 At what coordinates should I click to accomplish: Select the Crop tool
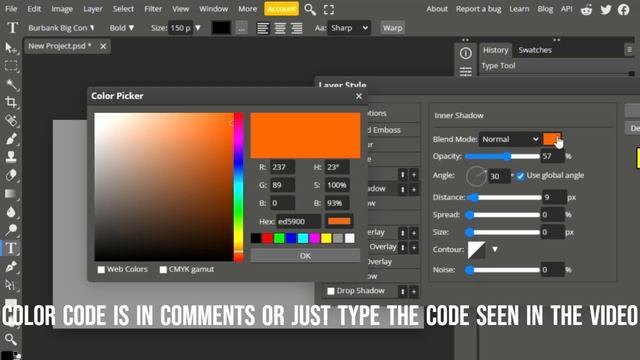pos(11,102)
